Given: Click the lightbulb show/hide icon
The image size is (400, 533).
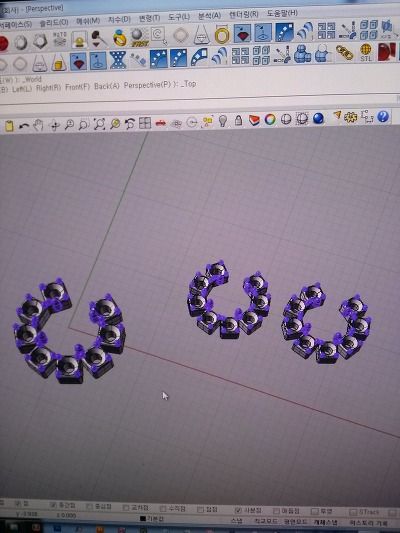Looking at the screenshot, I should 223,121.
